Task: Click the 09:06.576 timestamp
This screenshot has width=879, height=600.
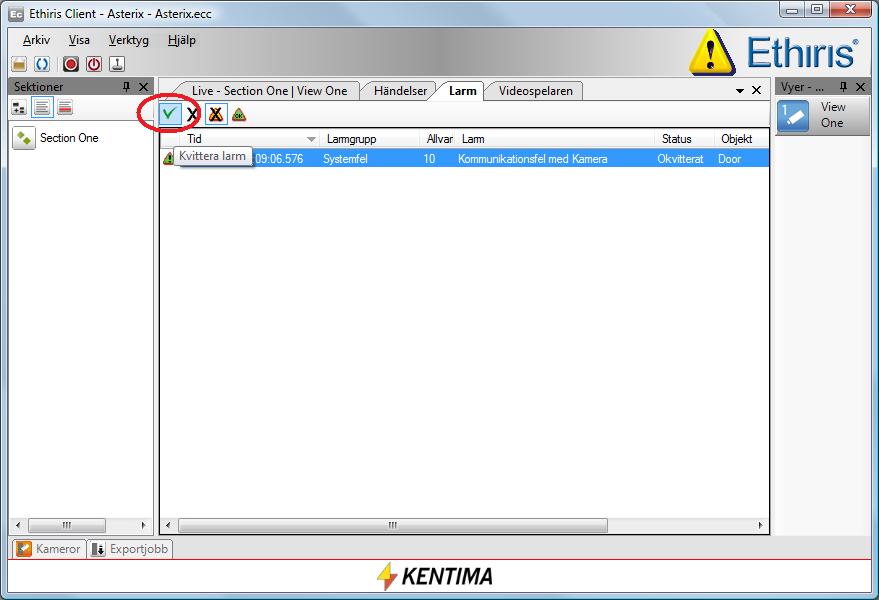Action: click(x=279, y=159)
